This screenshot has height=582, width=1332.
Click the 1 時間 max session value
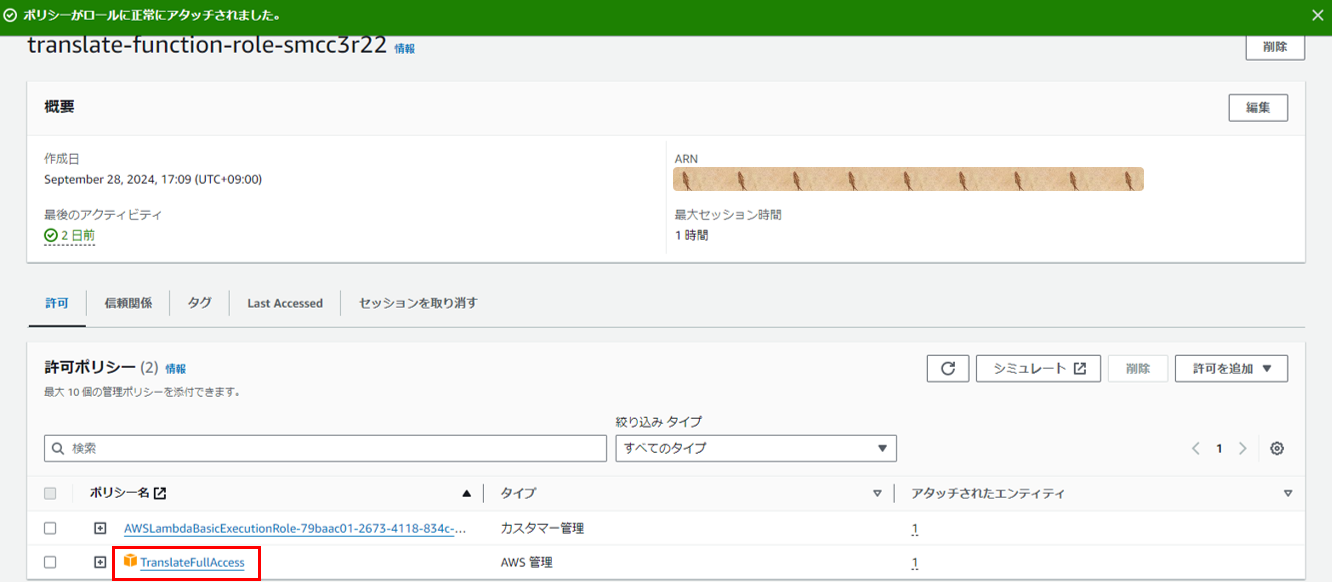[x=692, y=235]
